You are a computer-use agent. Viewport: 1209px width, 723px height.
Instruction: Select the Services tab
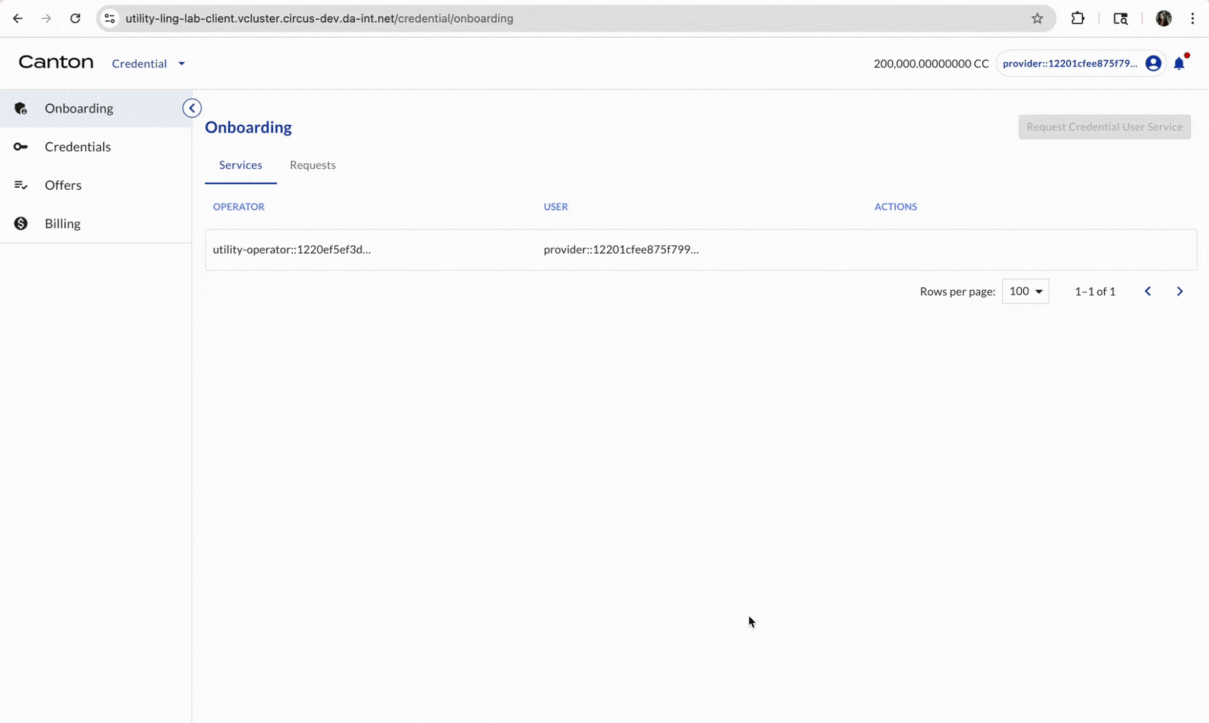point(240,165)
